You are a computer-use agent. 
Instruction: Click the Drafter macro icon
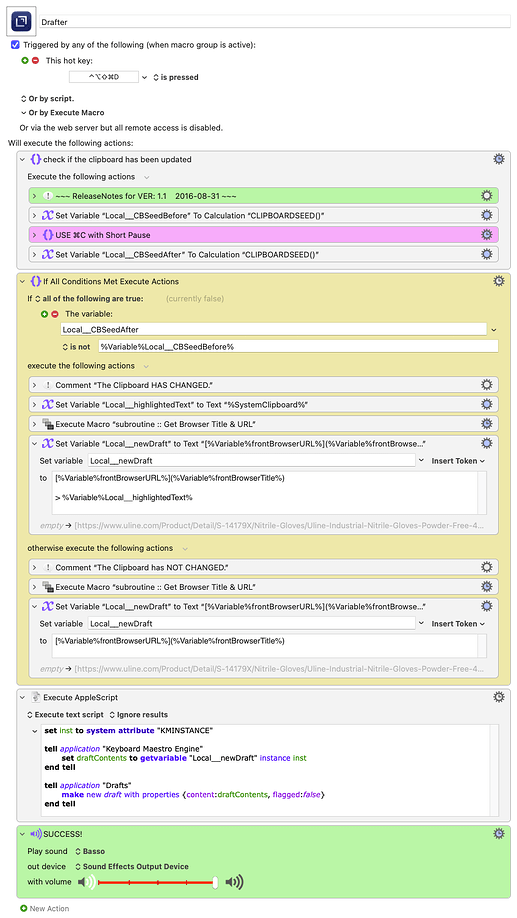coord(22,21)
